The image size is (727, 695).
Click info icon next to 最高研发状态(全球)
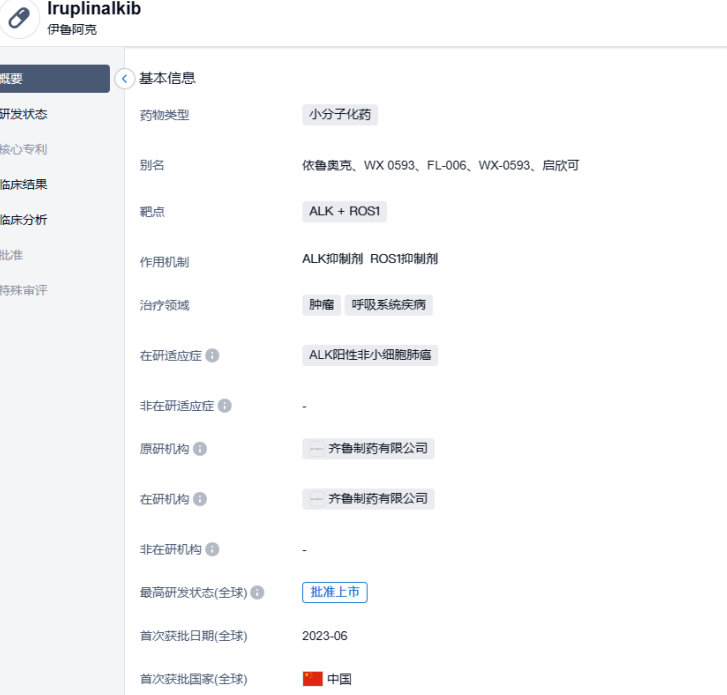pyautogui.click(x=258, y=593)
